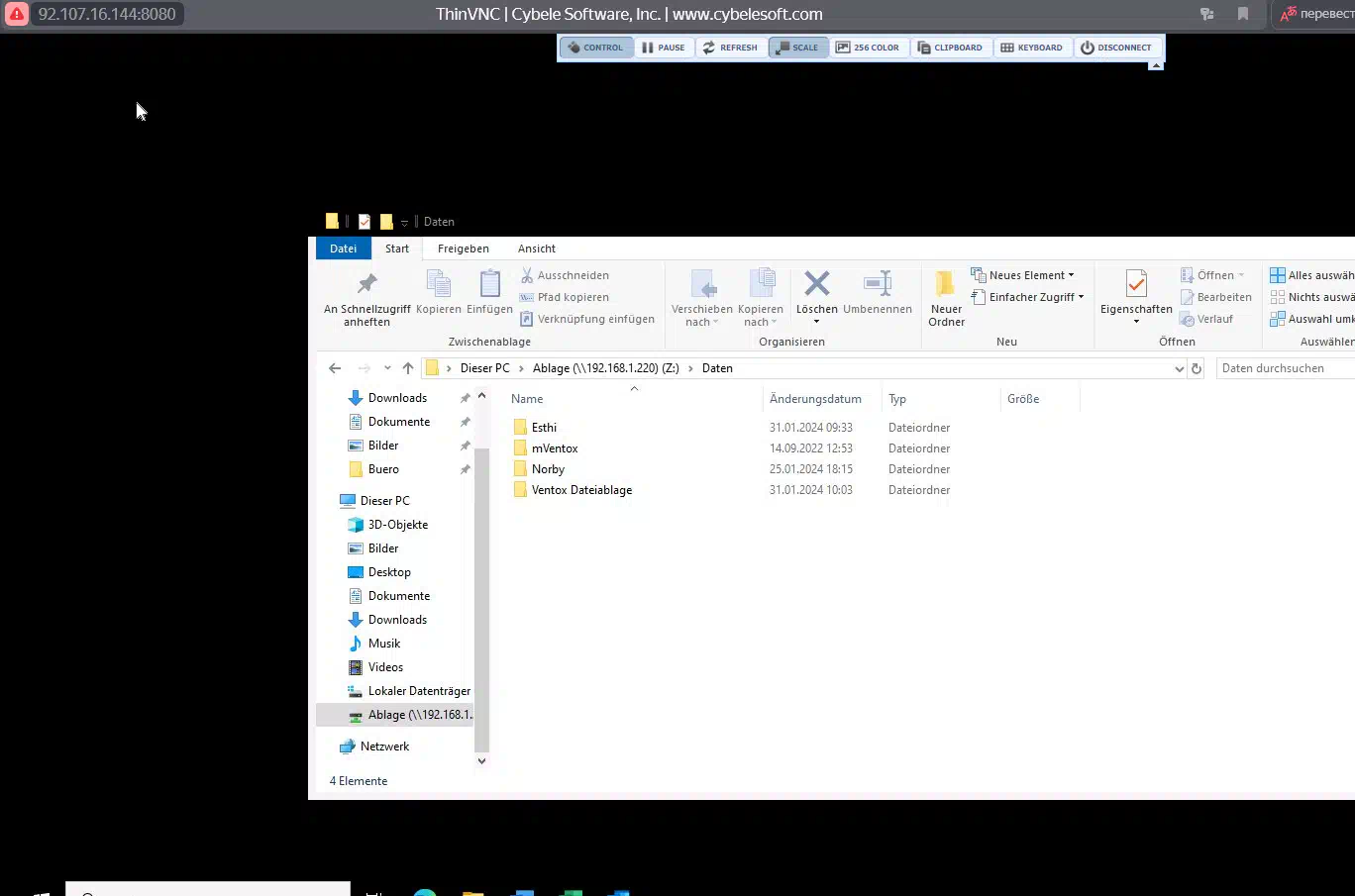Screen dimensions: 1355x896
Task: Click the Pause button in ThinVNC toolbar
Action: pos(664,48)
